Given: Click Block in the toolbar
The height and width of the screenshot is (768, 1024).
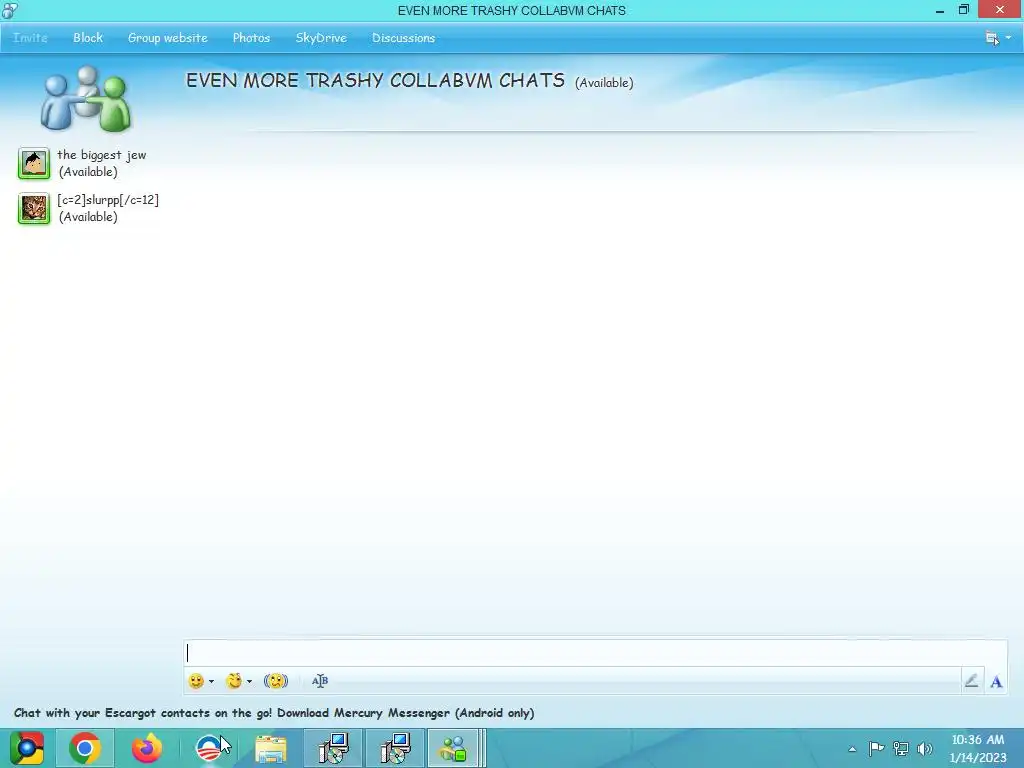Looking at the screenshot, I should (x=88, y=38).
